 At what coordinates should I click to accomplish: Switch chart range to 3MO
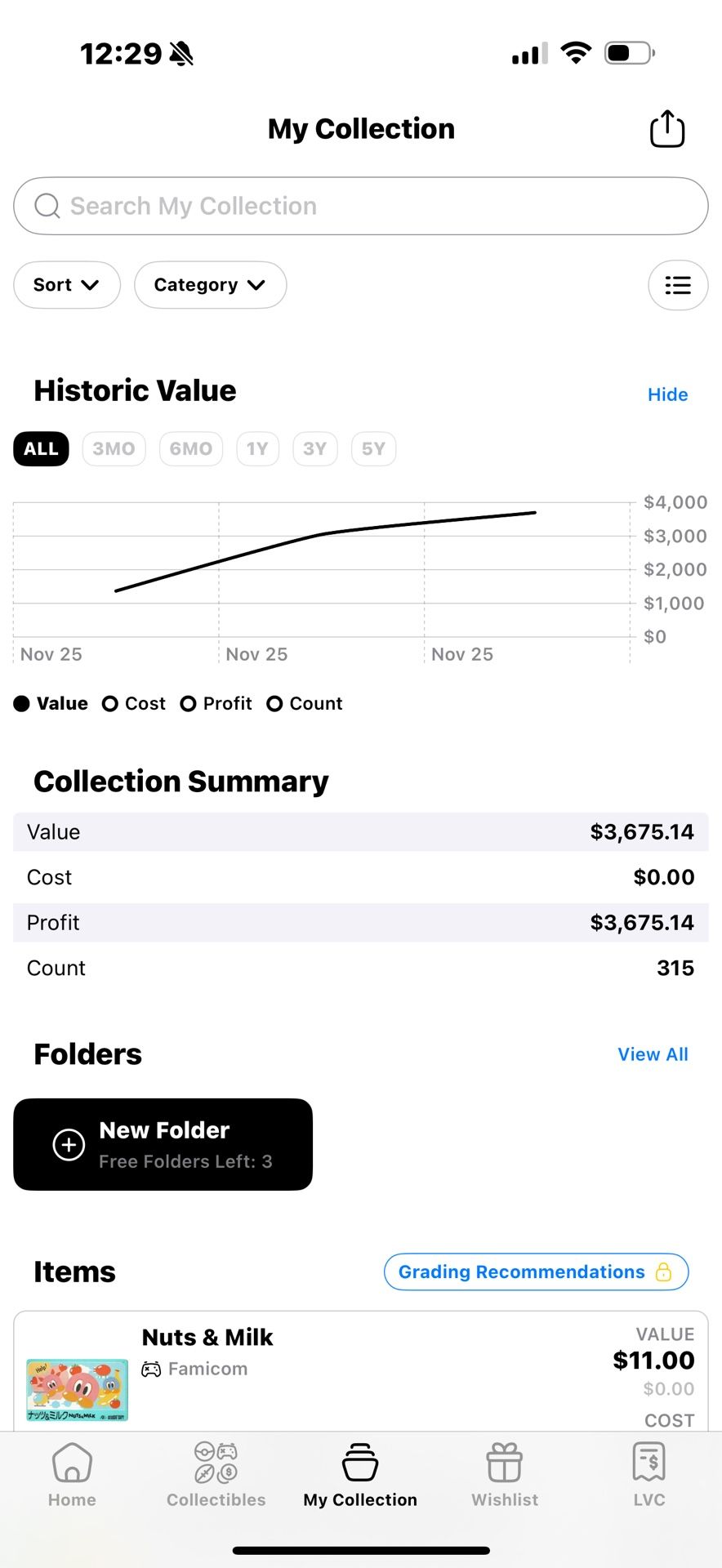point(114,449)
